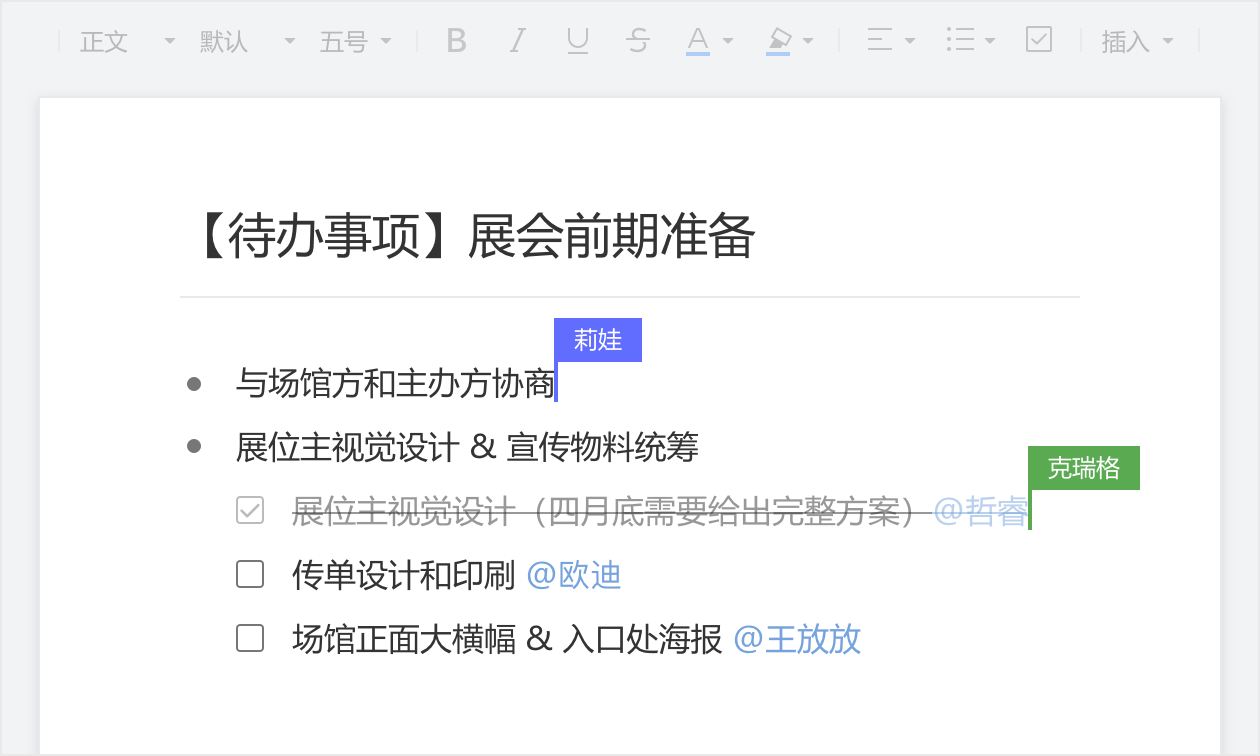The height and width of the screenshot is (756, 1260).
Task: Apply italic formatting
Action: pyautogui.click(x=517, y=41)
